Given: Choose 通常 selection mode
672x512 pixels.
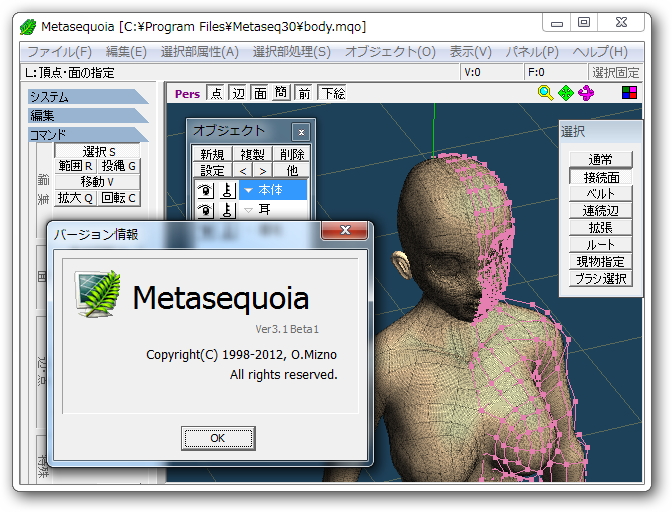Looking at the screenshot, I should tap(600, 159).
